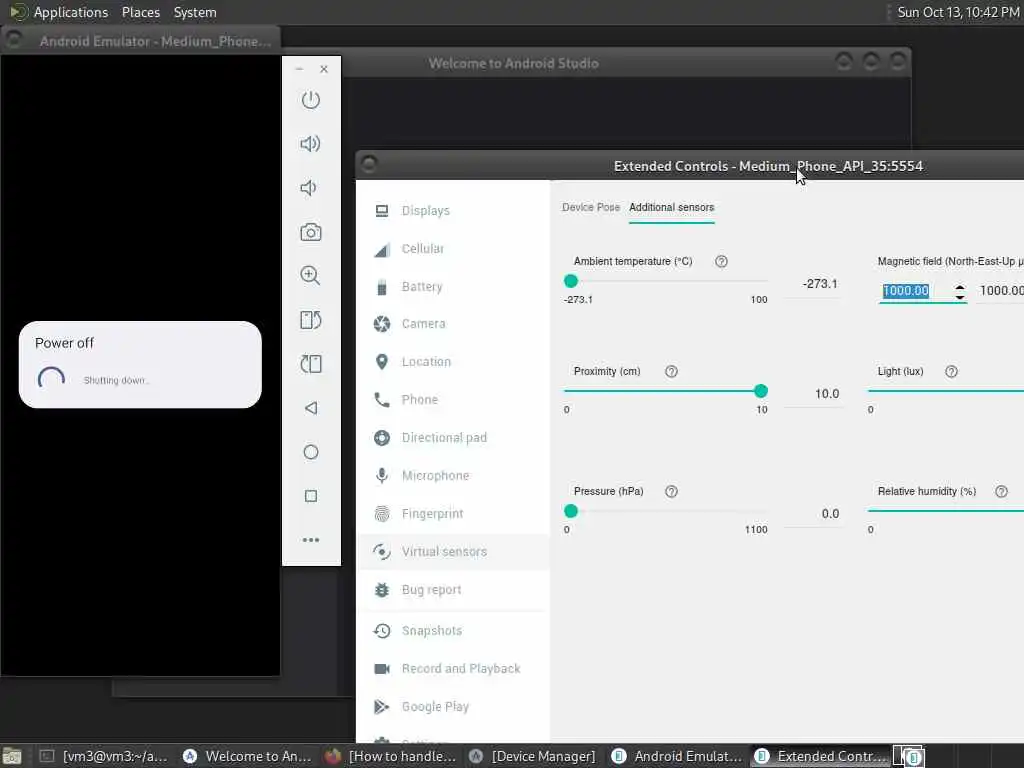Click the emulator Volume up icon
This screenshot has width=1024, height=768.
tap(311, 144)
